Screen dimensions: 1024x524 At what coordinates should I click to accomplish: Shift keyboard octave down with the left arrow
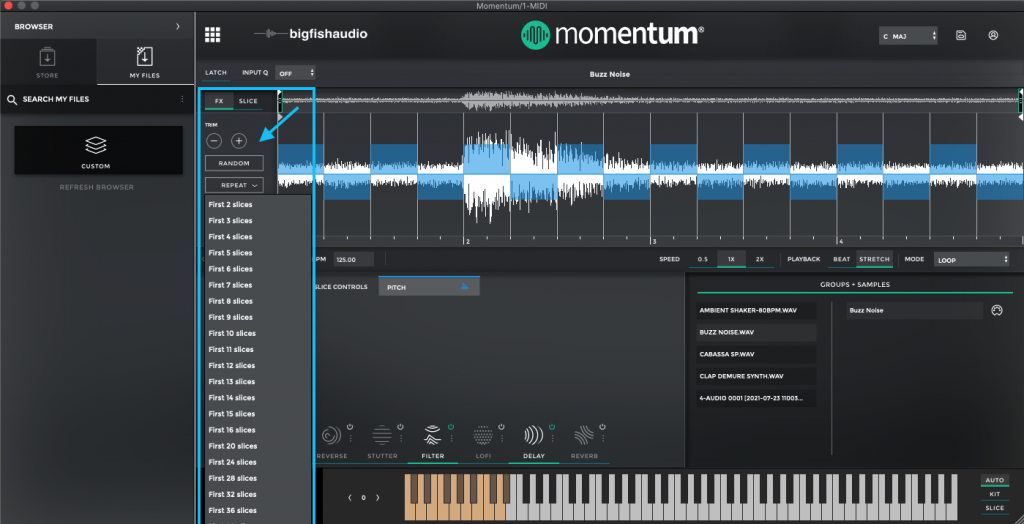(x=350, y=498)
